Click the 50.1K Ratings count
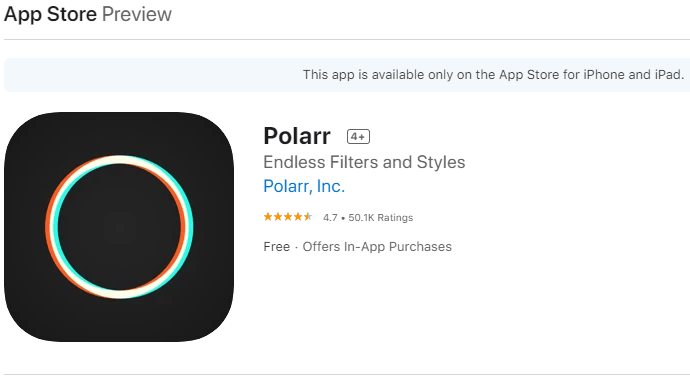This screenshot has width=690, height=379. click(x=381, y=217)
